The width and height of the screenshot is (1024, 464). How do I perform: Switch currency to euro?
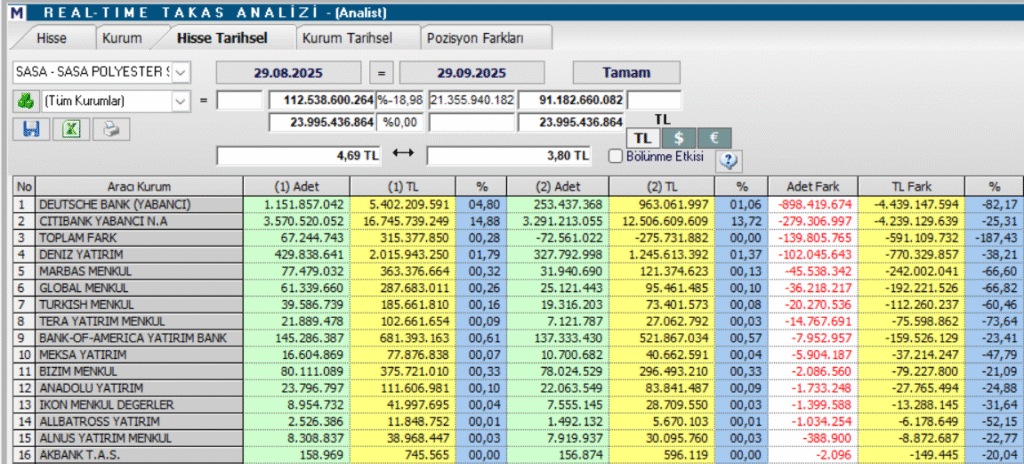(x=714, y=137)
